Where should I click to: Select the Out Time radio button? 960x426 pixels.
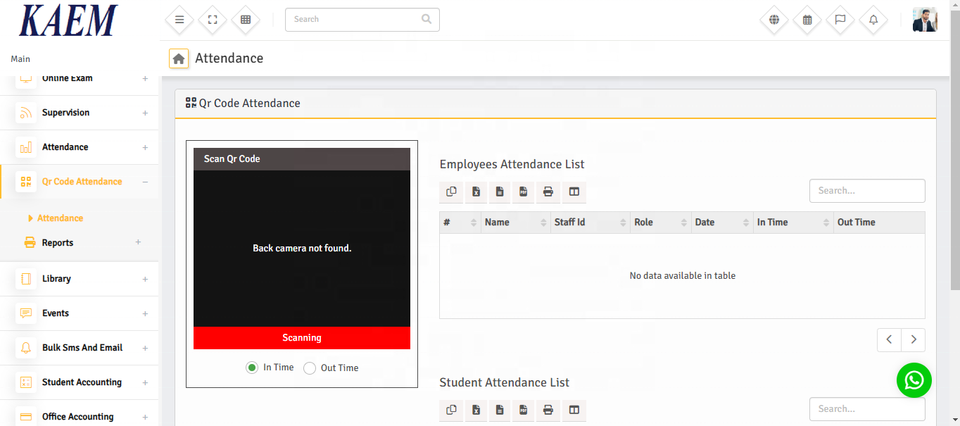tap(310, 368)
